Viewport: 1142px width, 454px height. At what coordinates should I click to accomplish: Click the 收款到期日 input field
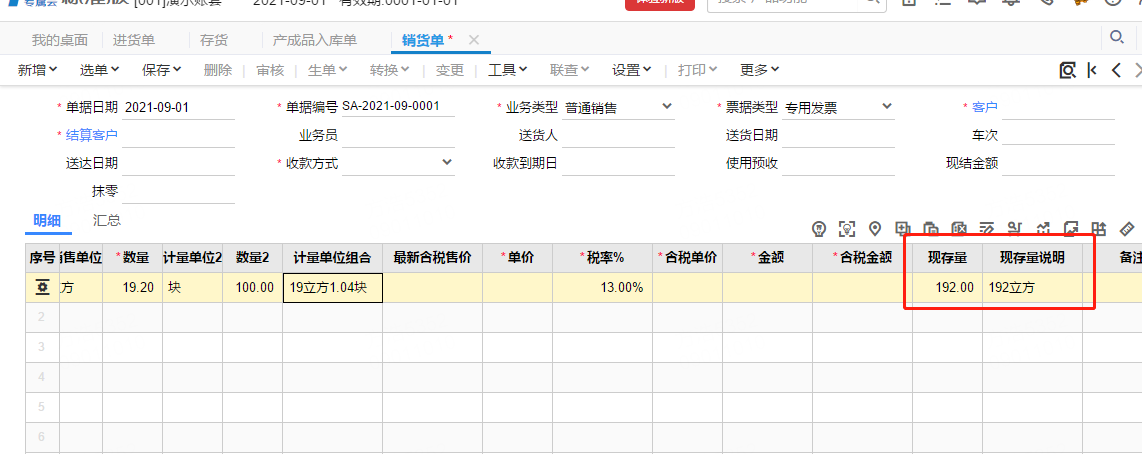point(618,163)
